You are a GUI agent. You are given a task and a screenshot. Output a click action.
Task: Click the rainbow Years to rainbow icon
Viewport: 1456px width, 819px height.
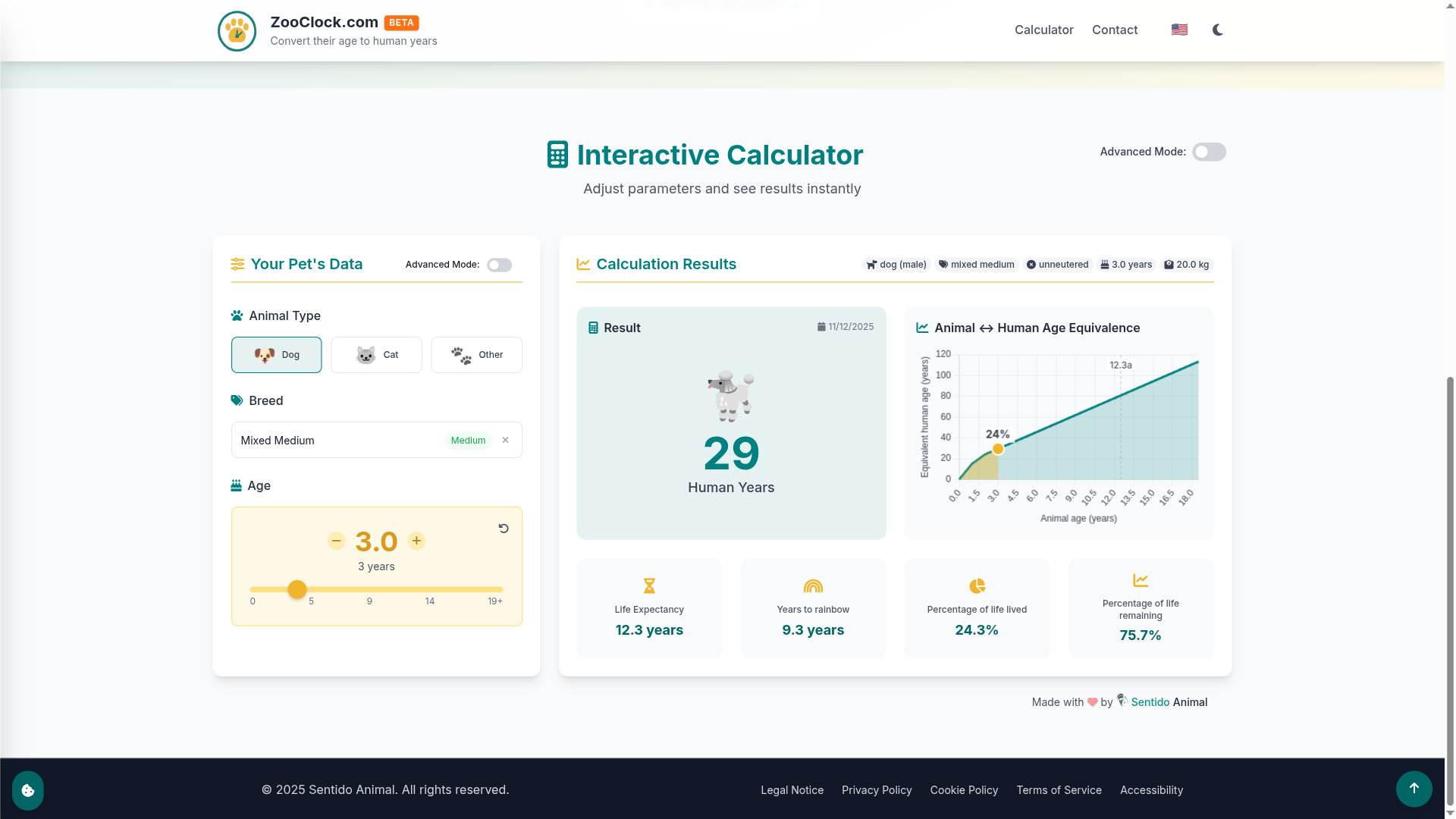tap(813, 585)
